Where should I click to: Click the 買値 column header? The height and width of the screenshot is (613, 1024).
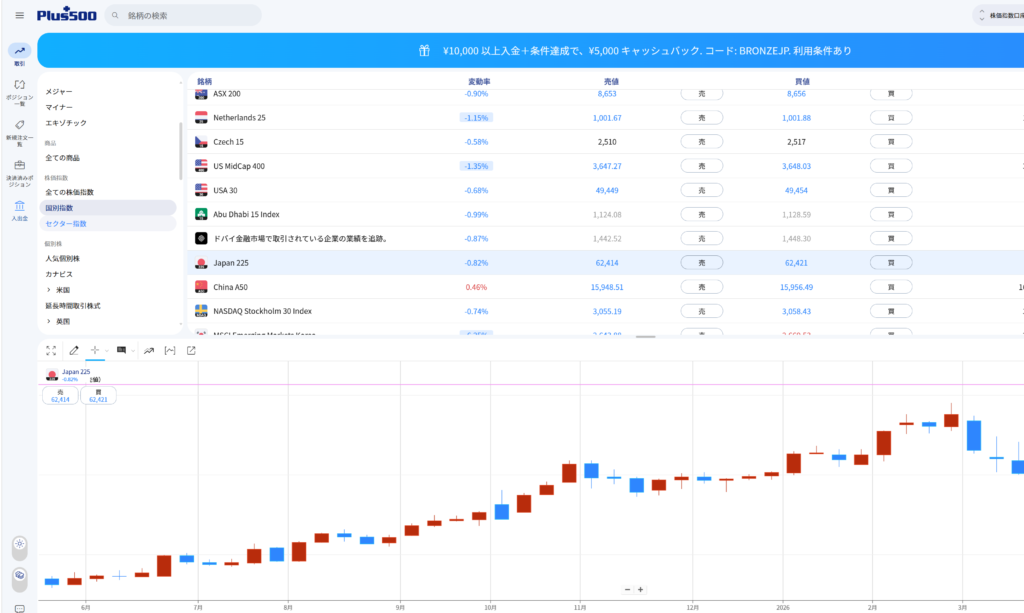coord(802,82)
